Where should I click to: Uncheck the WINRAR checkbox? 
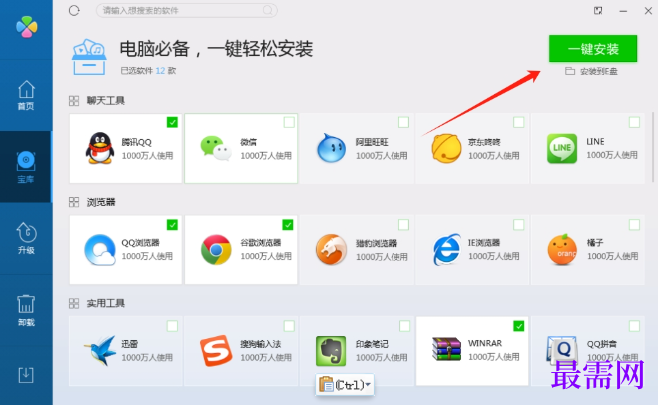(518, 326)
